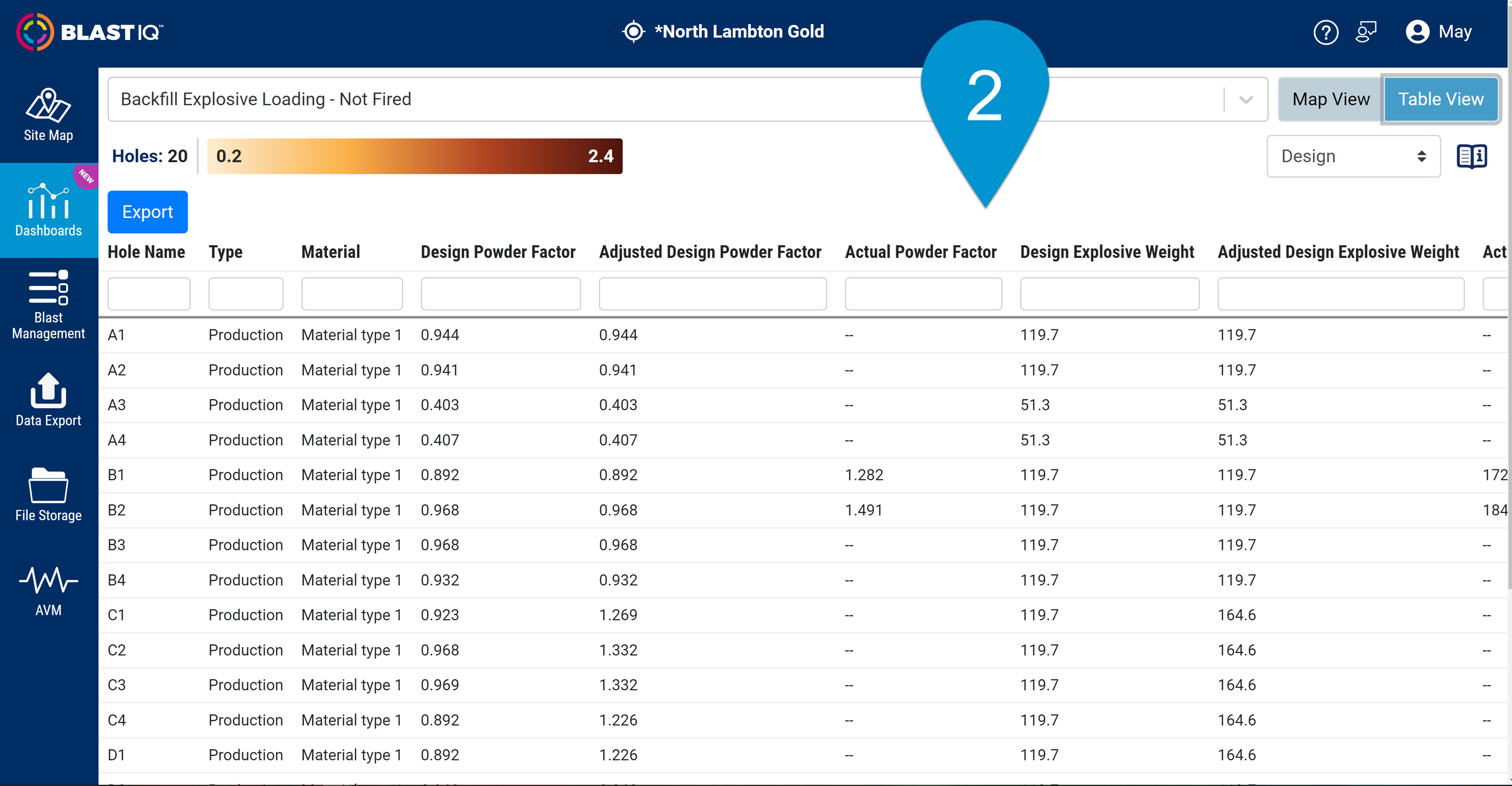
Task: Sort by Adjusted Design Powder Factor header
Action: (x=710, y=251)
